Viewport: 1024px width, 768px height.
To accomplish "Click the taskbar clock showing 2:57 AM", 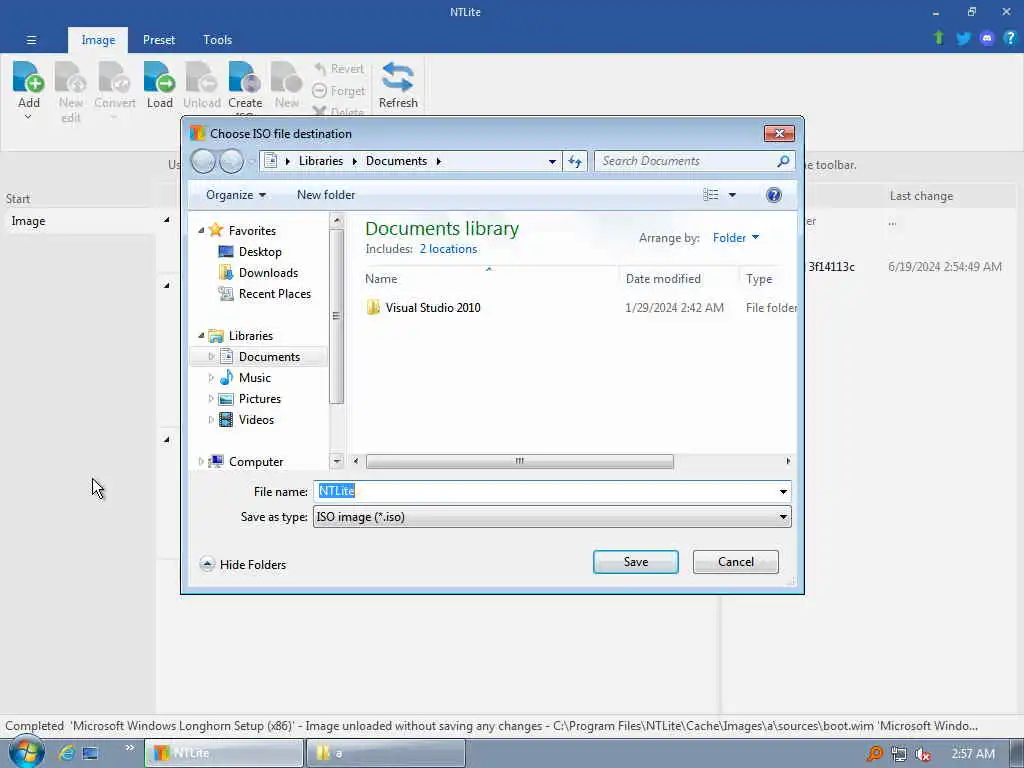I will (x=973, y=754).
